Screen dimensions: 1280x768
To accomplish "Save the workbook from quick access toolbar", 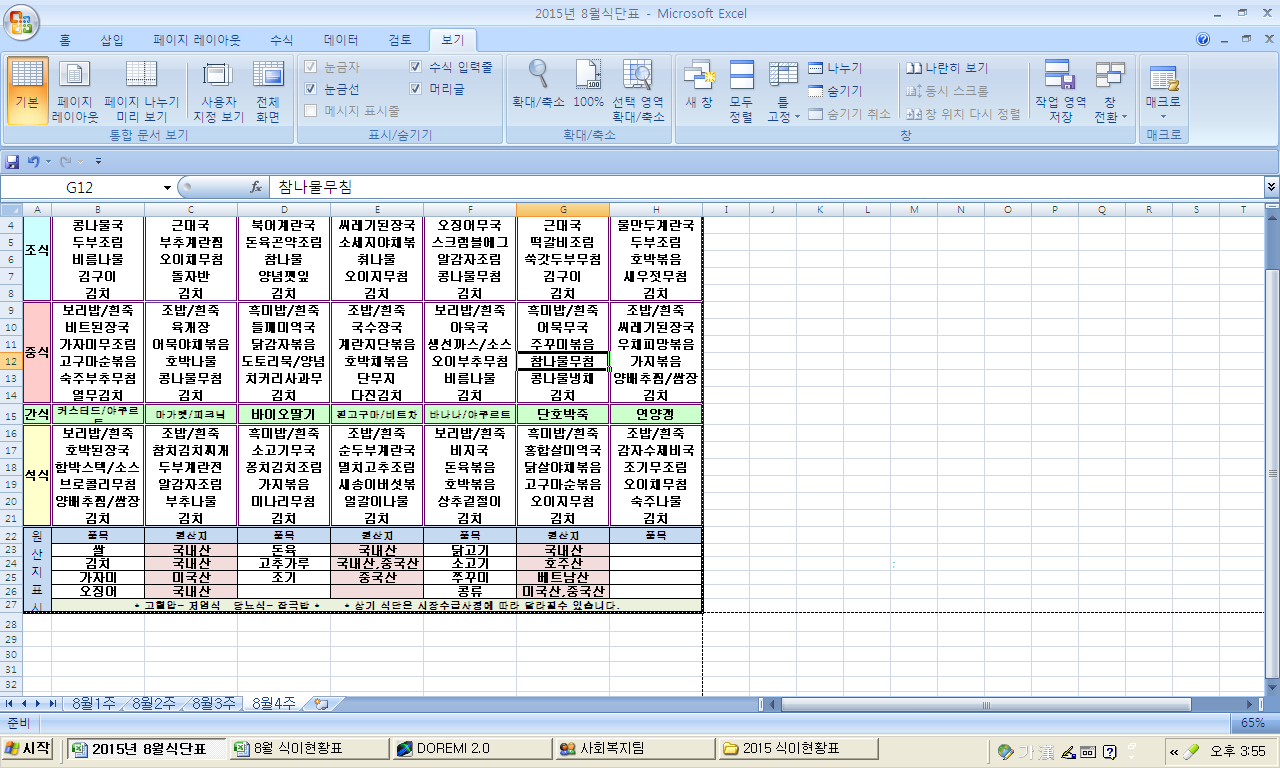I will coord(13,161).
